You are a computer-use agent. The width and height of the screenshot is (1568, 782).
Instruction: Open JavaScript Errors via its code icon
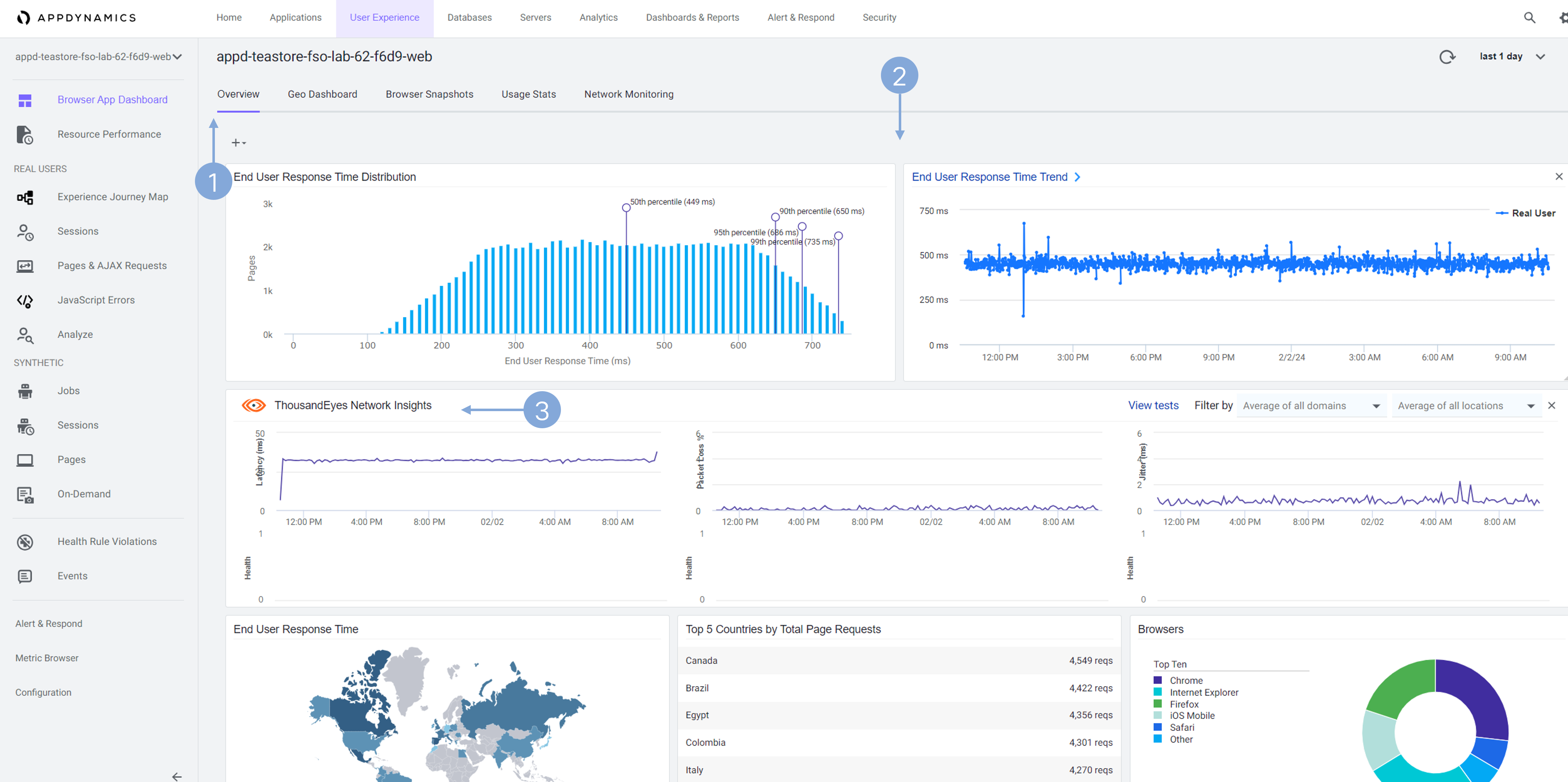[25, 300]
